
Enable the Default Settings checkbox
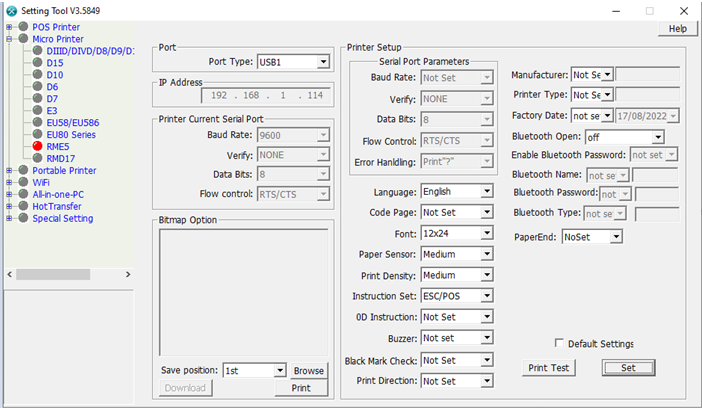(x=559, y=344)
